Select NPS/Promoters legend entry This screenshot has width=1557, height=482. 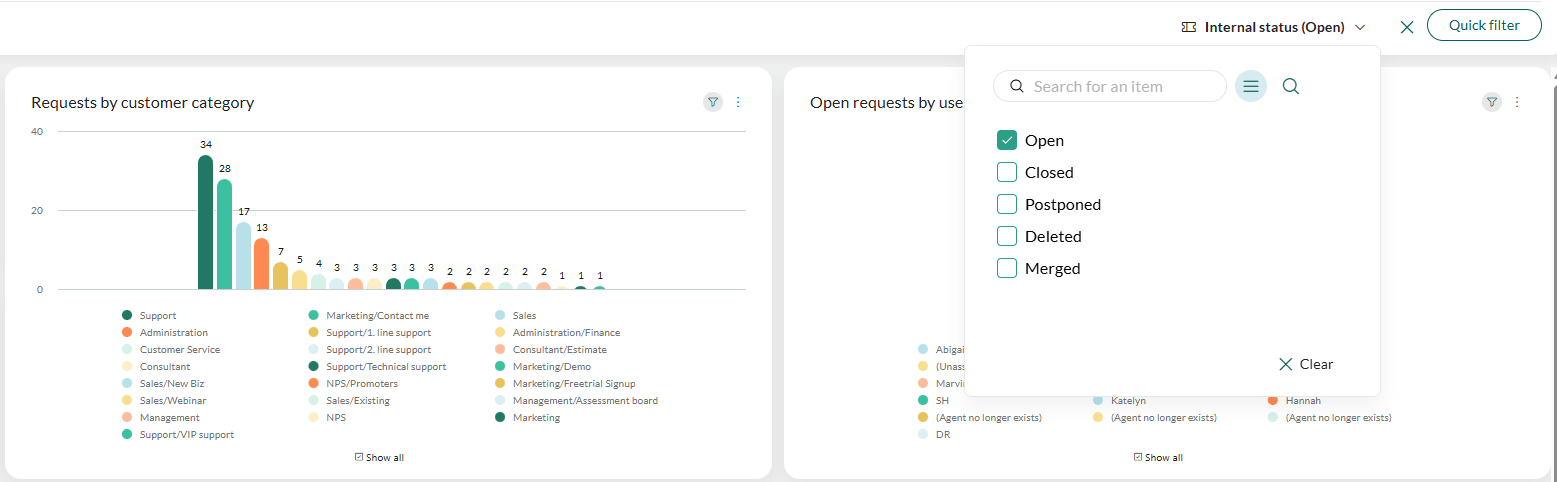click(x=354, y=384)
